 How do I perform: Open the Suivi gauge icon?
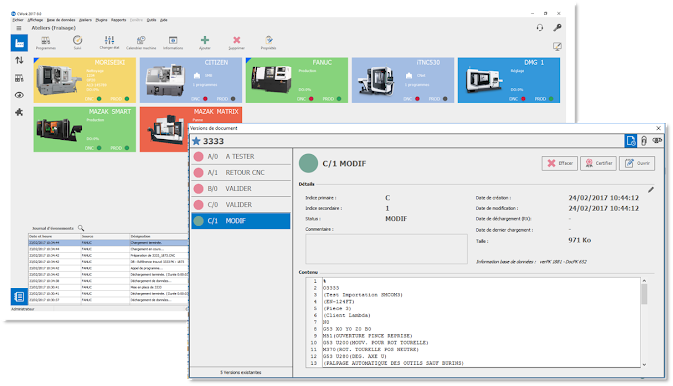pyautogui.click(x=77, y=43)
